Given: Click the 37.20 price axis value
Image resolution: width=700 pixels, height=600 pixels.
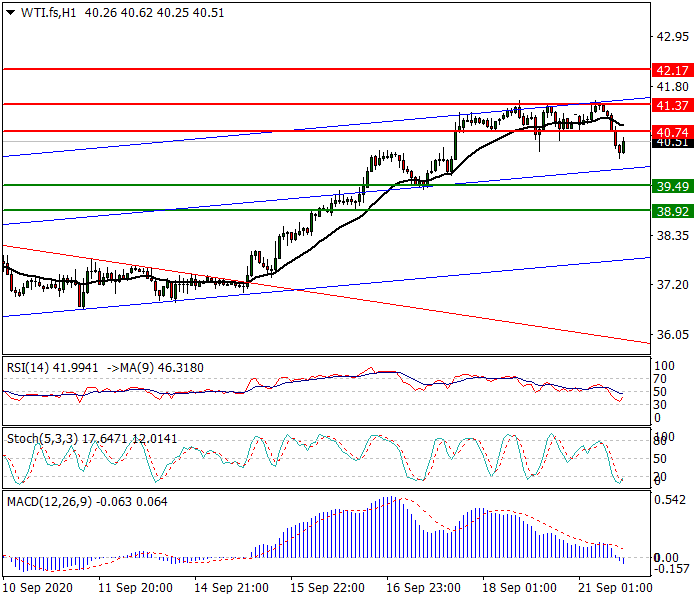Looking at the screenshot, I should click(672, 284).
